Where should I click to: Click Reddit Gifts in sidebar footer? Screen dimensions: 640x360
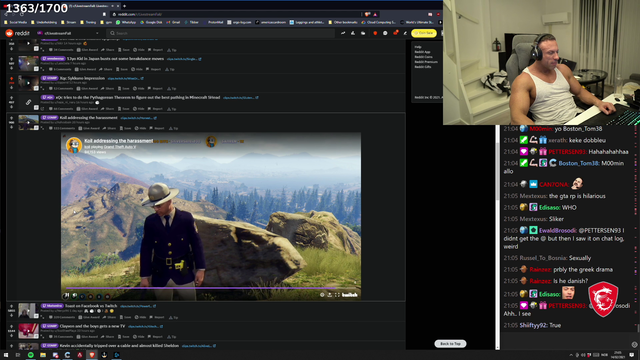423,67
